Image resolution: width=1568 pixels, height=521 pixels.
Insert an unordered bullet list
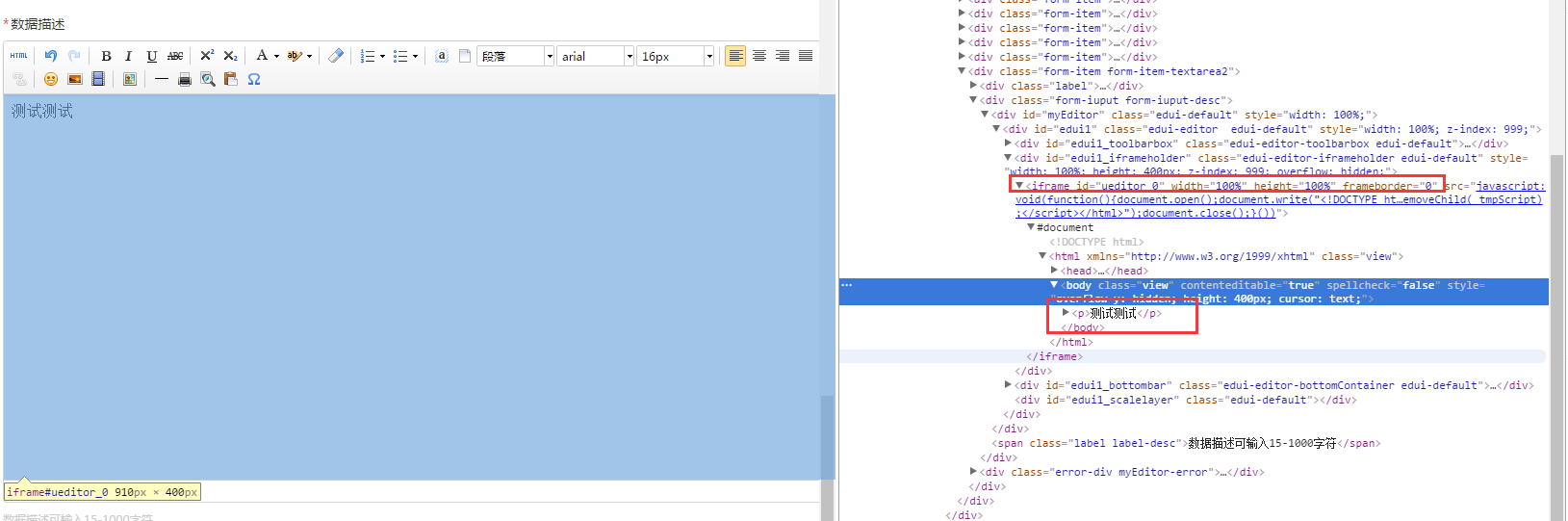pos(400,56)
